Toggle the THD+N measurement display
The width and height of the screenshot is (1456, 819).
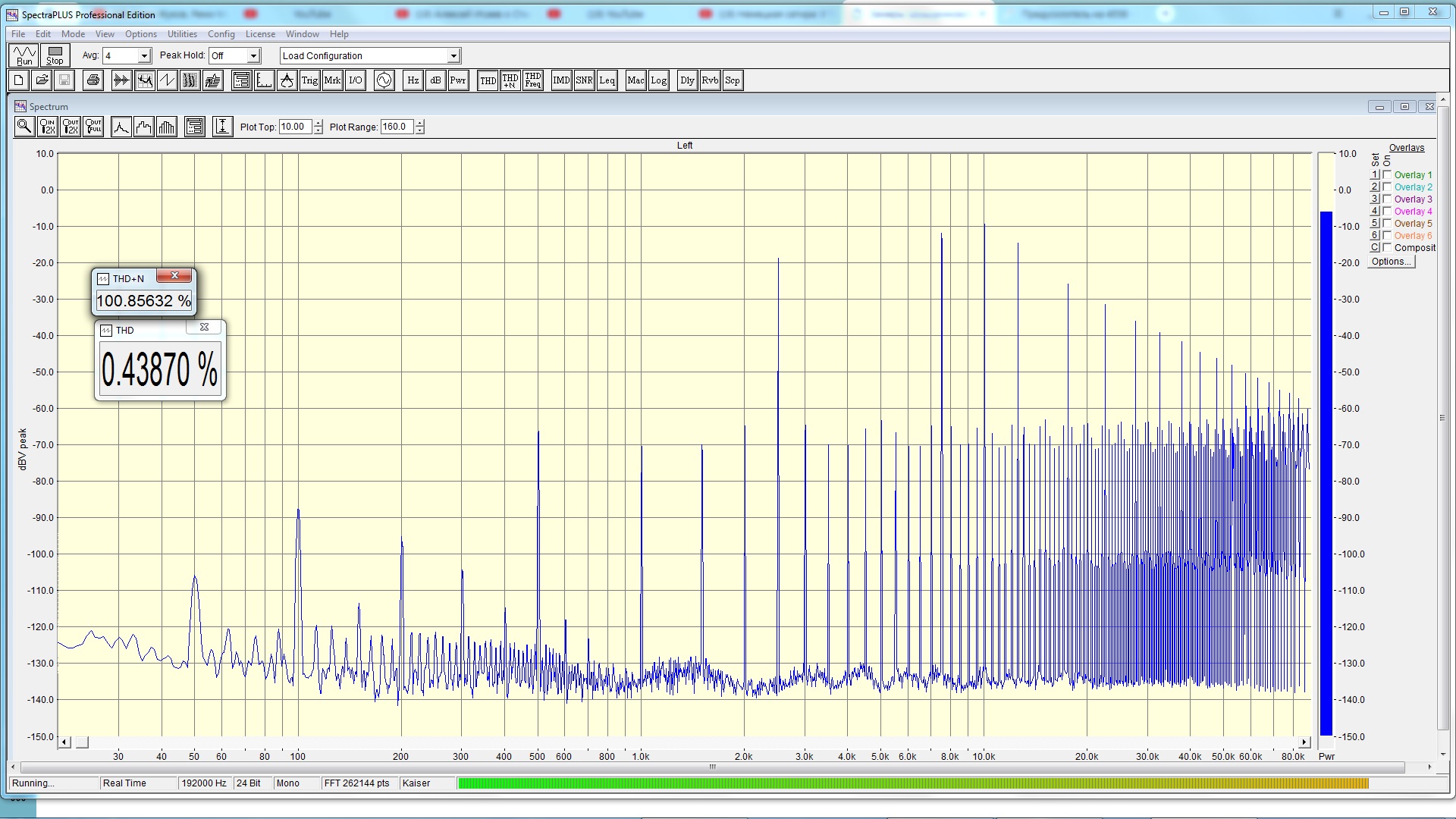(510, 80)
